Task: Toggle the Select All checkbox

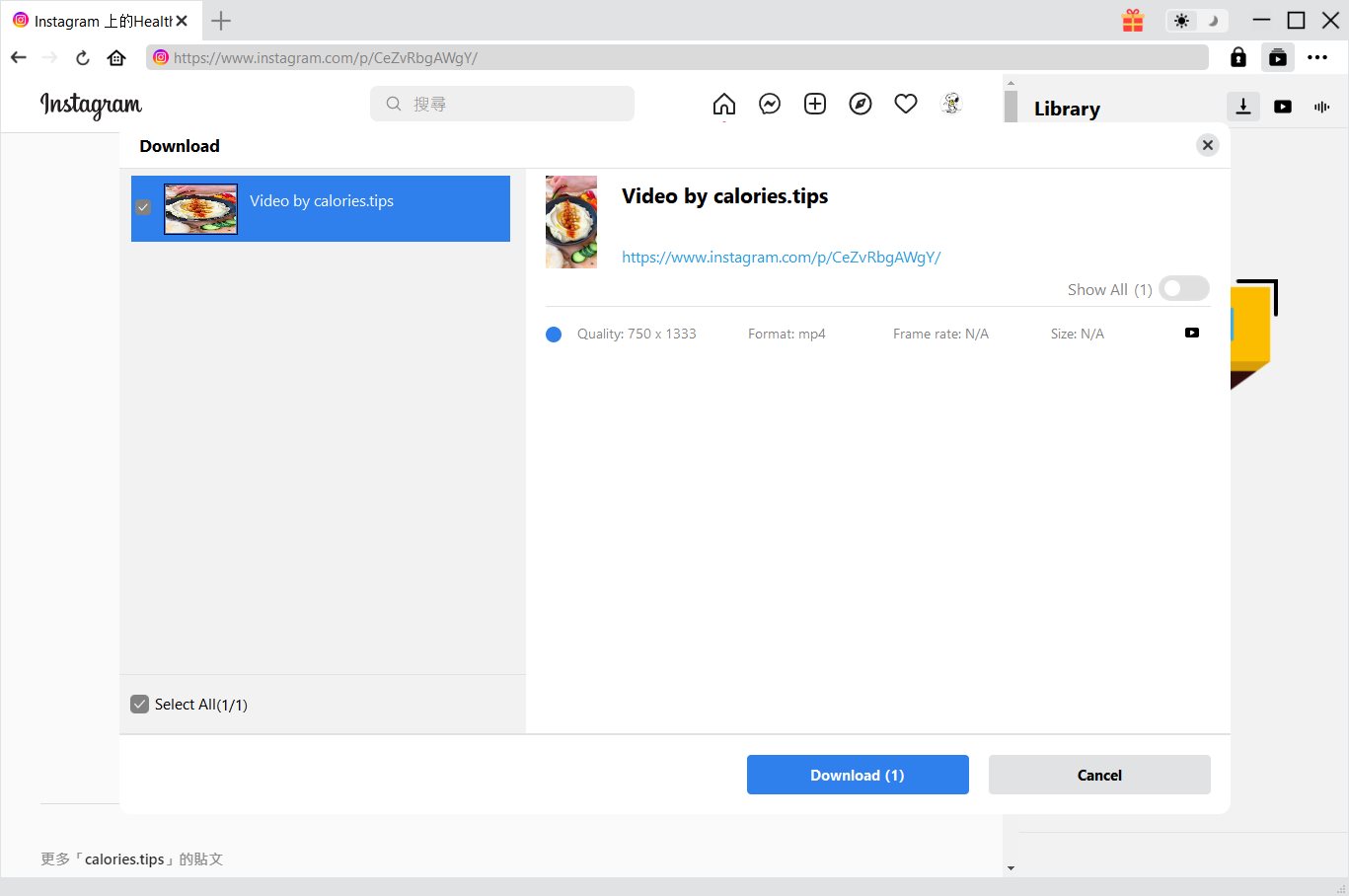Action: (x=140, y=705)
